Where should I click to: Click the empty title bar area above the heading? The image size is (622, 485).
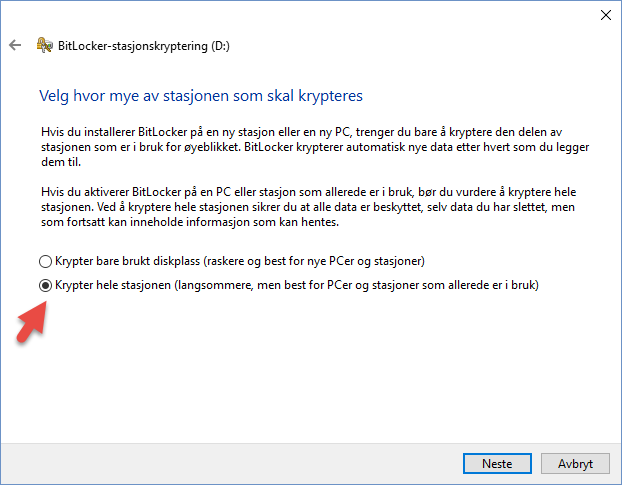pyautogui.click(x=300, y=15)
